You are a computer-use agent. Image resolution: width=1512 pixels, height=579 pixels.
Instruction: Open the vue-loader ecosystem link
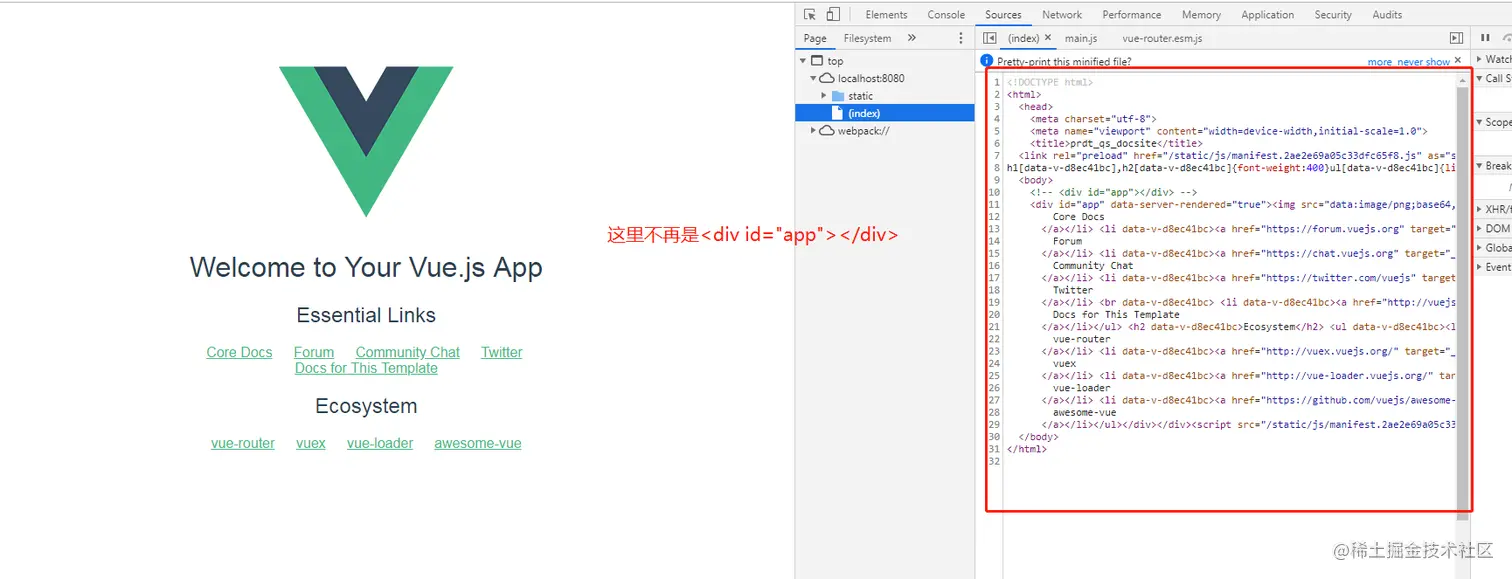tap(380, 443)
